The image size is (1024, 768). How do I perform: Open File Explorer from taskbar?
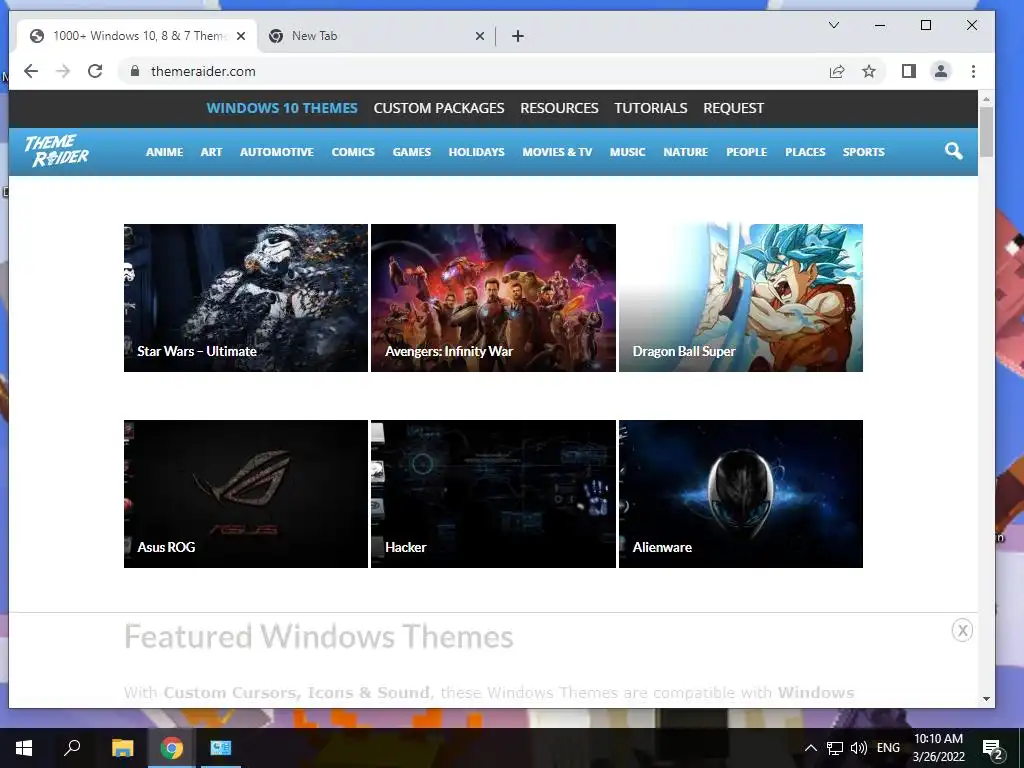click(x=122, y=748)
